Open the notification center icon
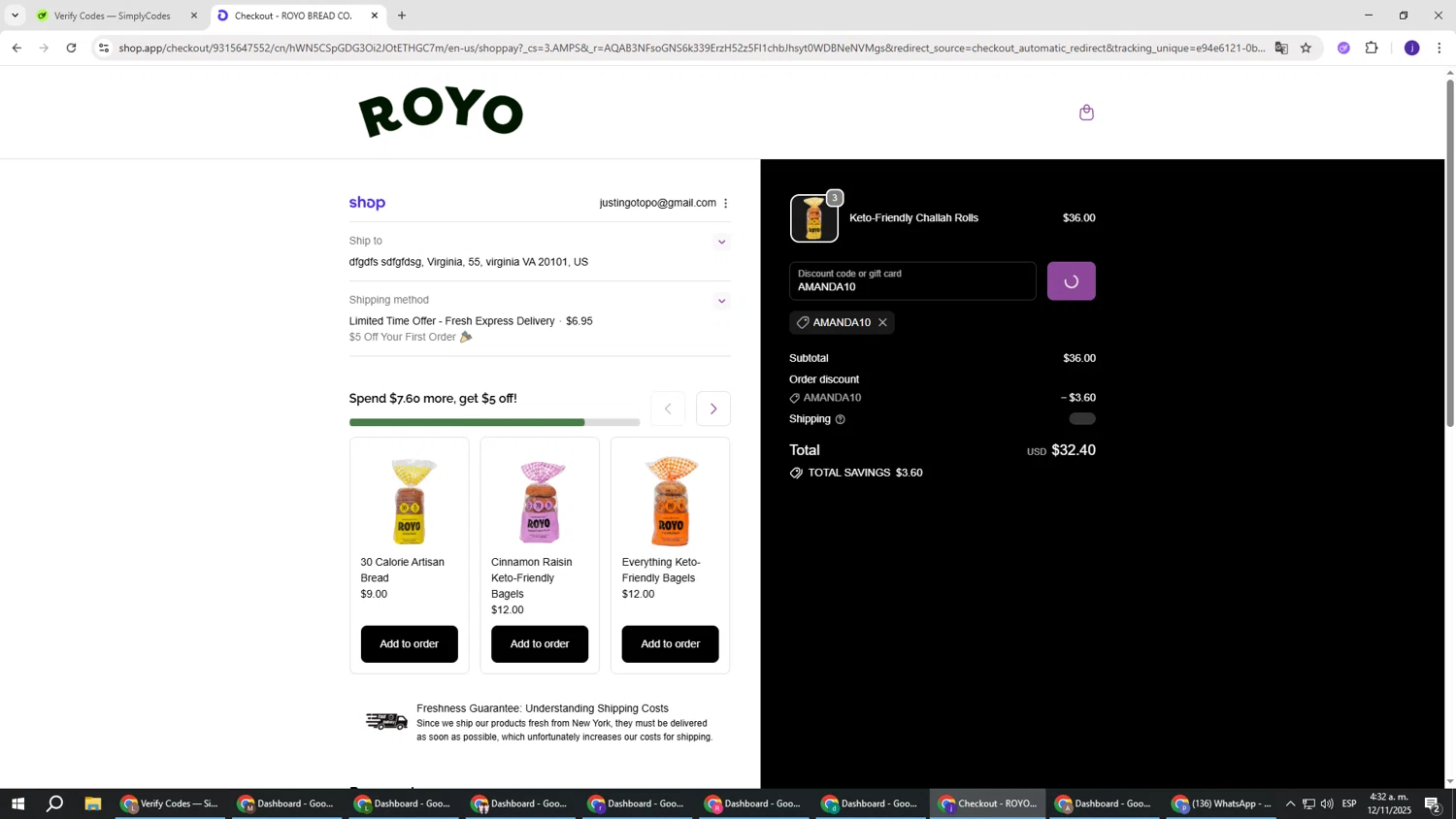 click(x=1433, y=803)
